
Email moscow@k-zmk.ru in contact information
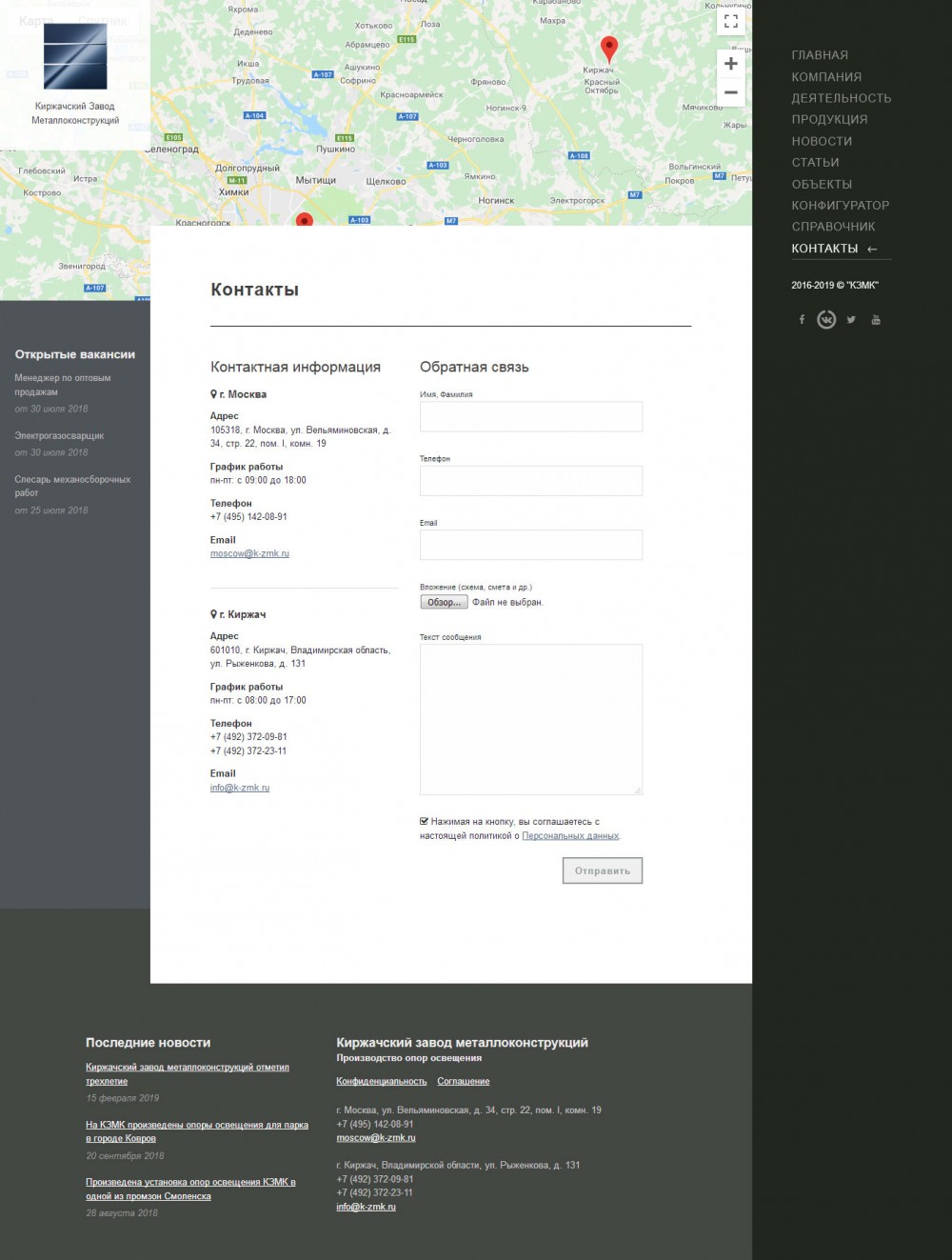[249, 553]
